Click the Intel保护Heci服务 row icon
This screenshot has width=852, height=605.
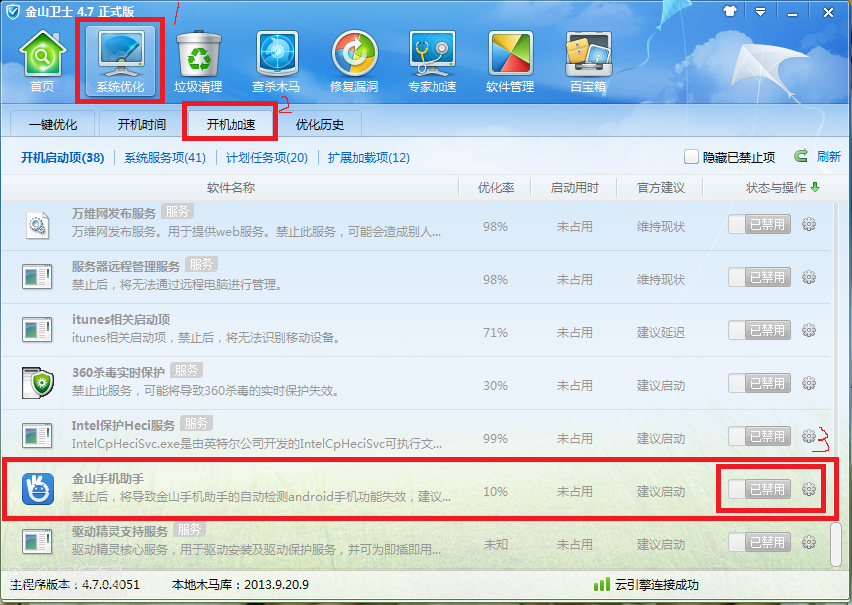click(x=37, y=435)
